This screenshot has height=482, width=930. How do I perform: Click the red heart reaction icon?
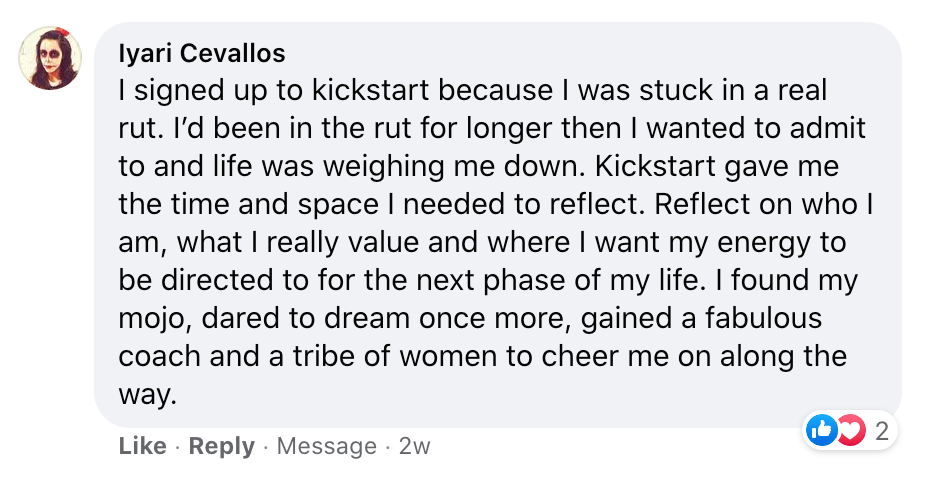[849, 431]
